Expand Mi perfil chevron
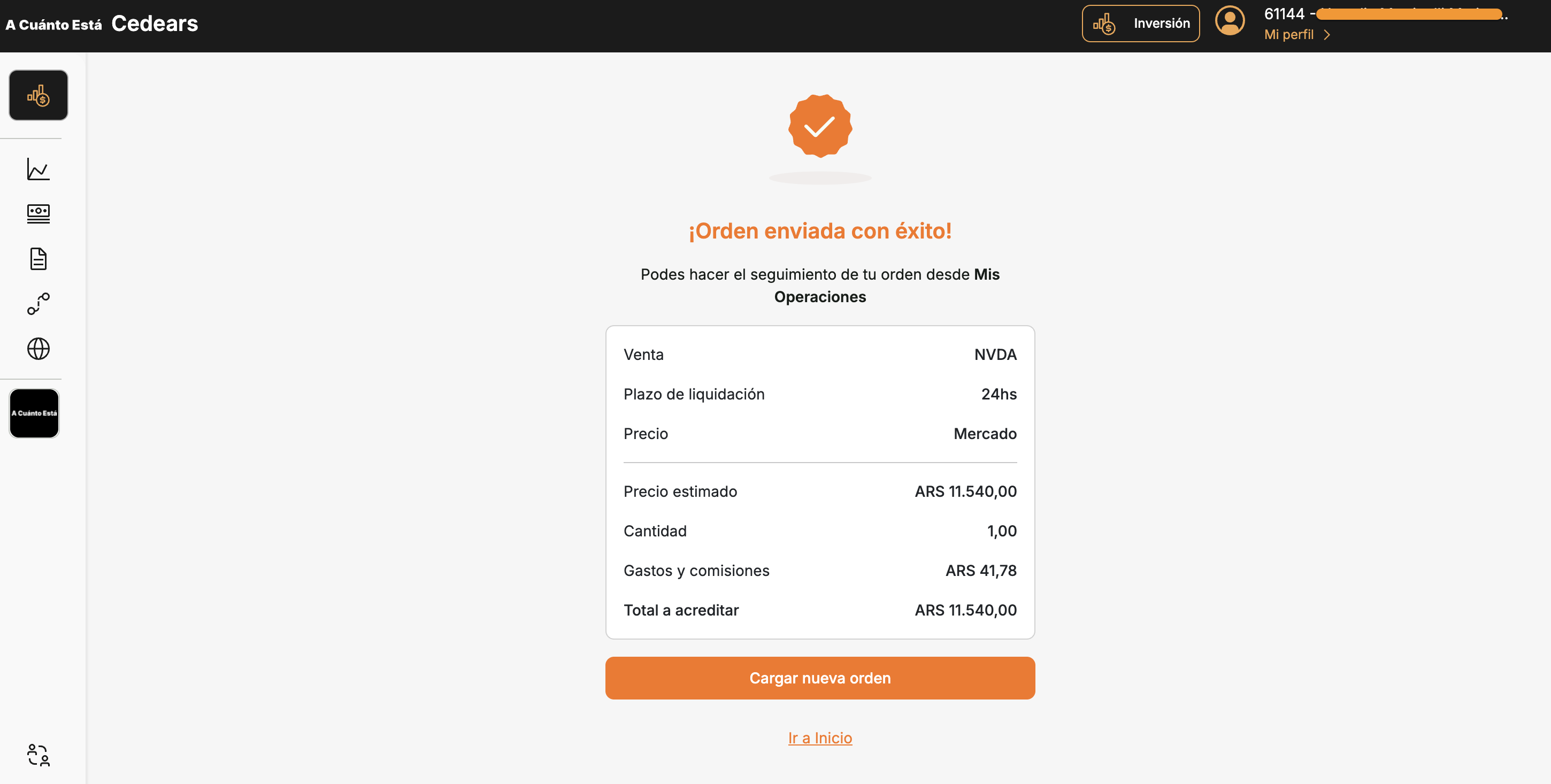This screenshot has width=1551, height=784. [1327, 35]
